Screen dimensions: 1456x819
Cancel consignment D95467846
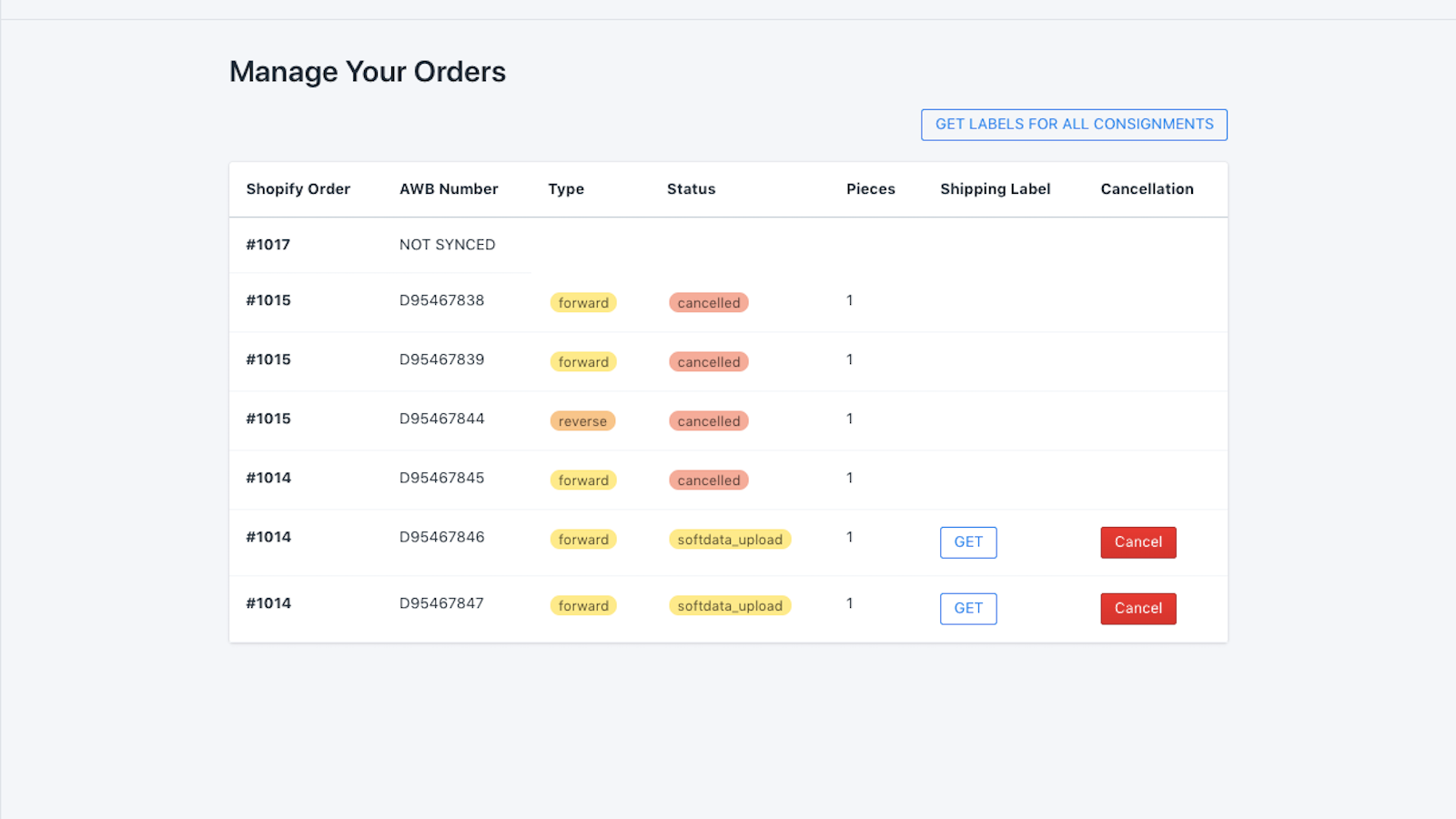1137,541
